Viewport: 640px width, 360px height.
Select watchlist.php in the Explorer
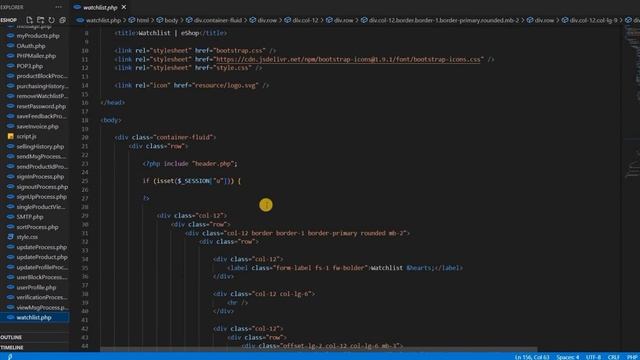pyautogui.click(x=34, y=318)
